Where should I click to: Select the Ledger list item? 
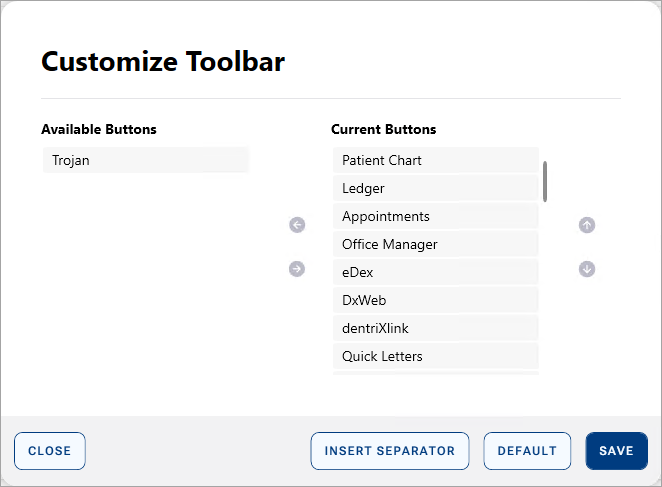(435, 188)
